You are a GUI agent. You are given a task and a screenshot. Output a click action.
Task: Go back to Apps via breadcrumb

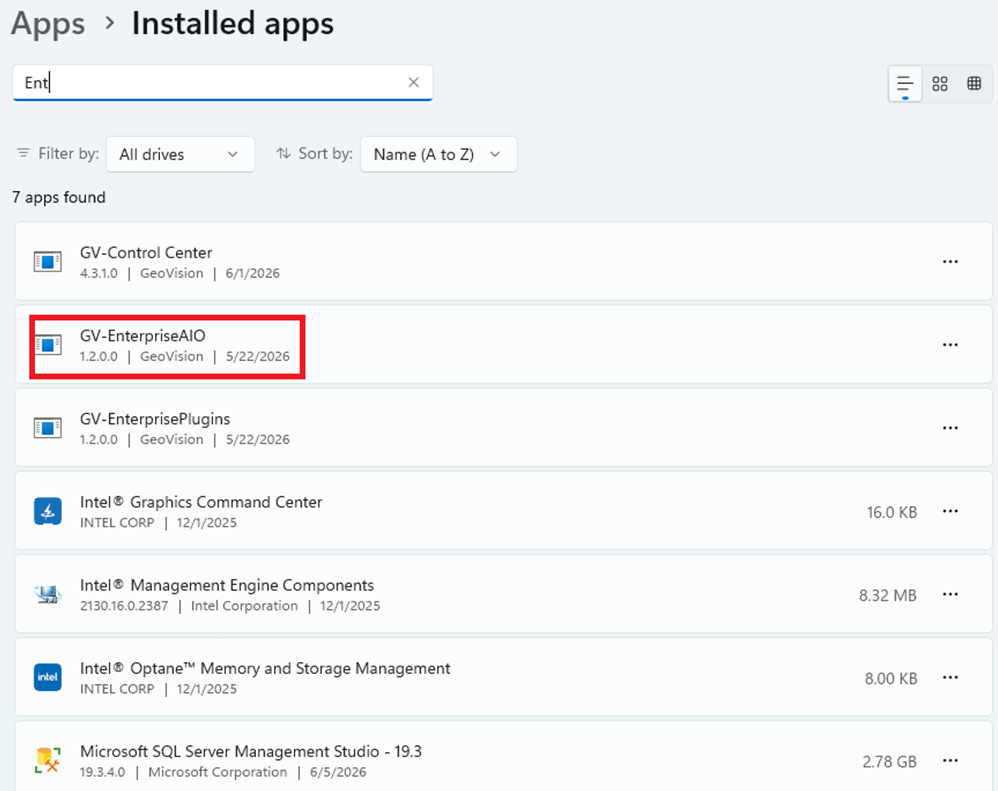pos(48,24)
